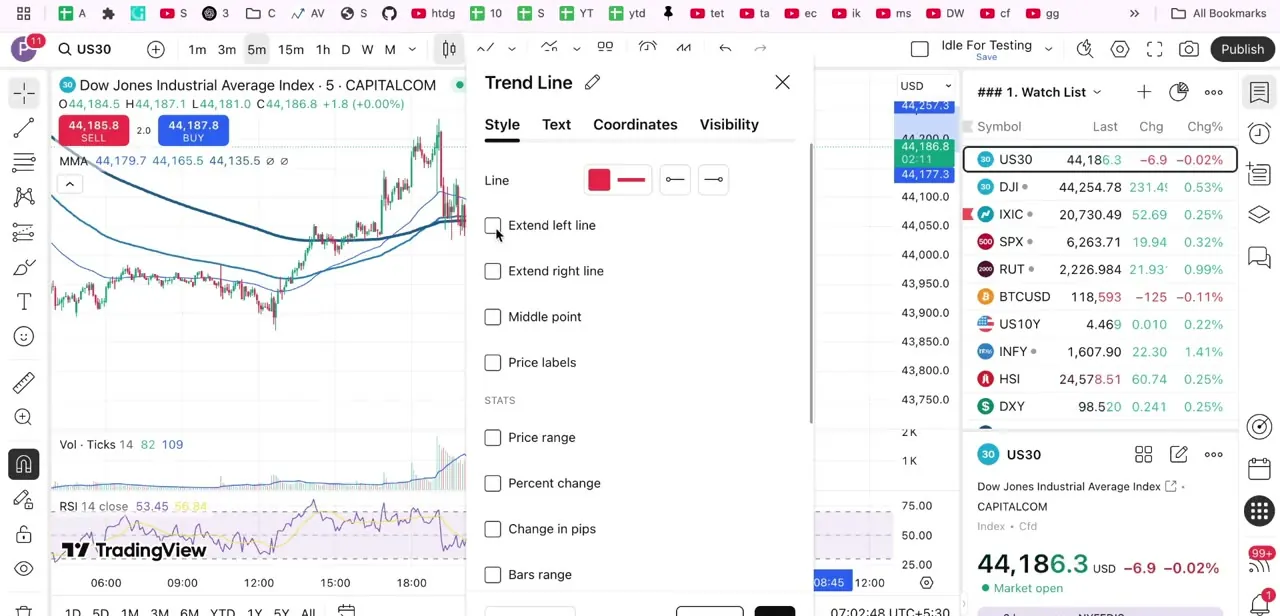The height and width of the screenshot is (616, 1280).
Task: Open the brush drawing tools
Action: [x=24, y=267]
